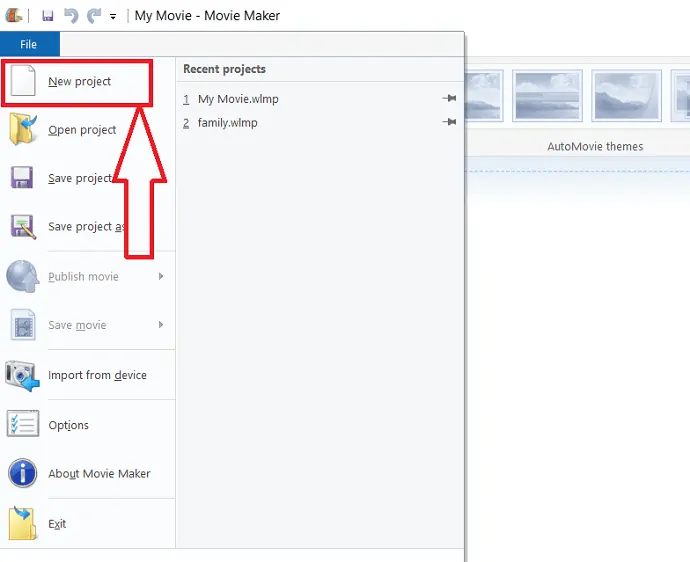Click the folder icon for Open project
The width and height of the screenshot is (690, 562).
tap(22, 129)
